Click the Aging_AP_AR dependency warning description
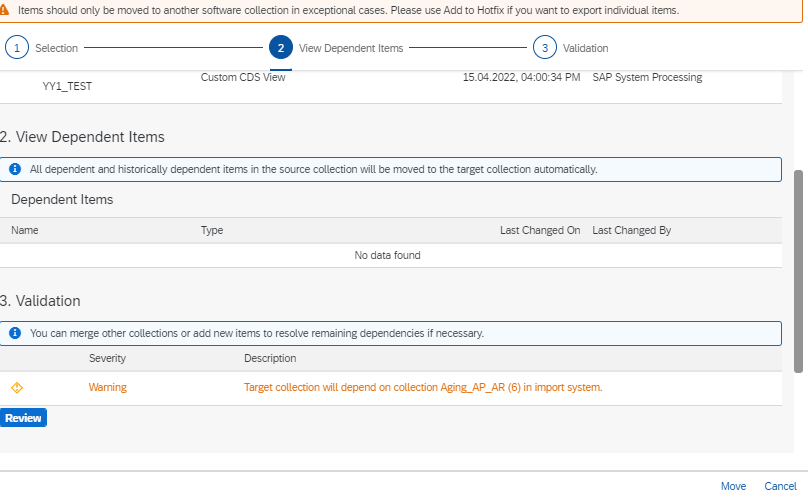 [423, 387]
